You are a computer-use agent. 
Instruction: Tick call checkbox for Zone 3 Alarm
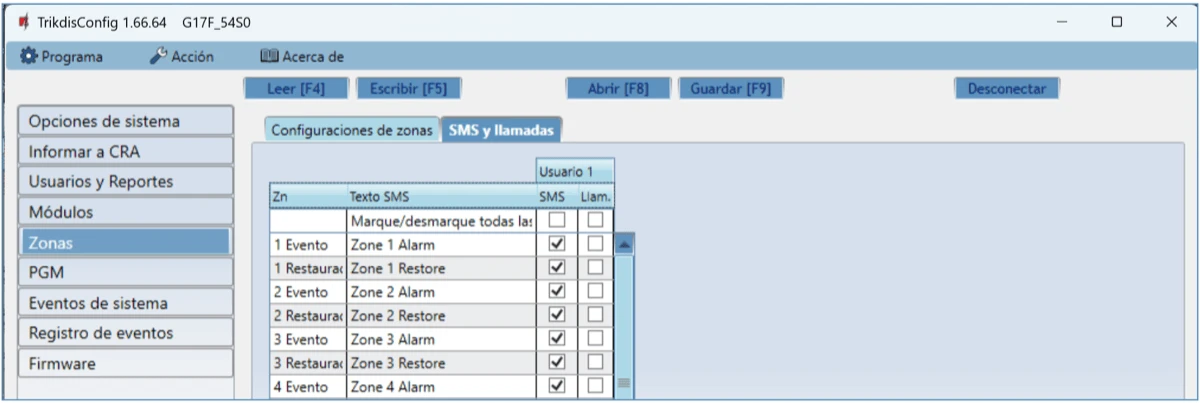596,338
